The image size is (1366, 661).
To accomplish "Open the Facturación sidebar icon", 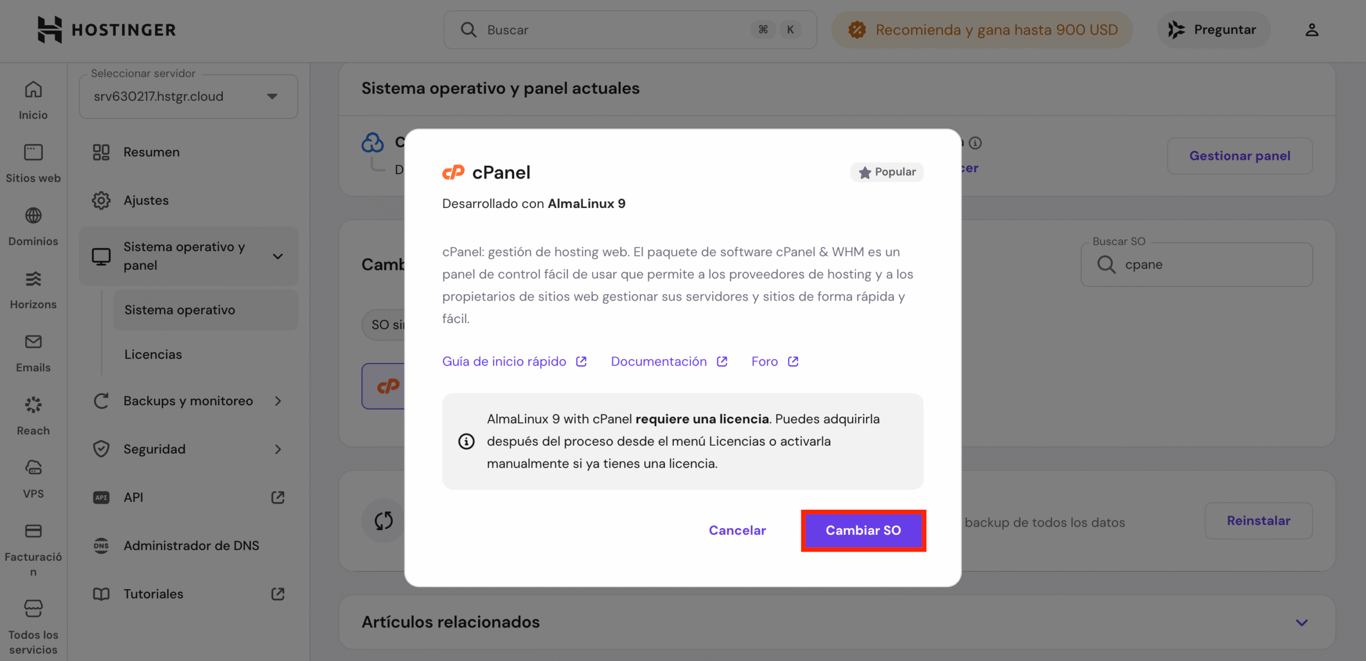I will 33,531.
